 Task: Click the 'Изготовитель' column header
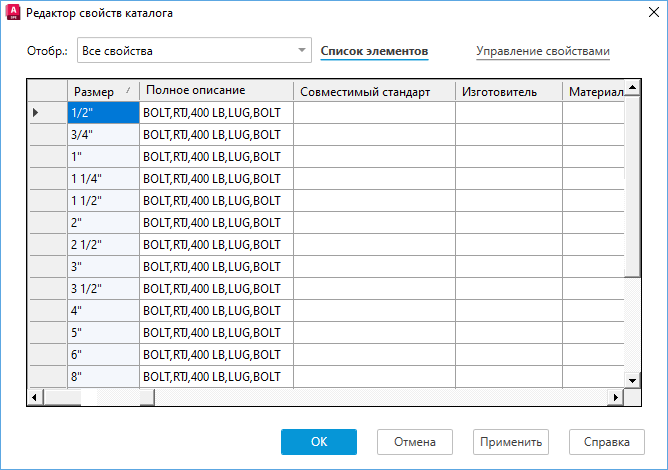coord(508,92)
